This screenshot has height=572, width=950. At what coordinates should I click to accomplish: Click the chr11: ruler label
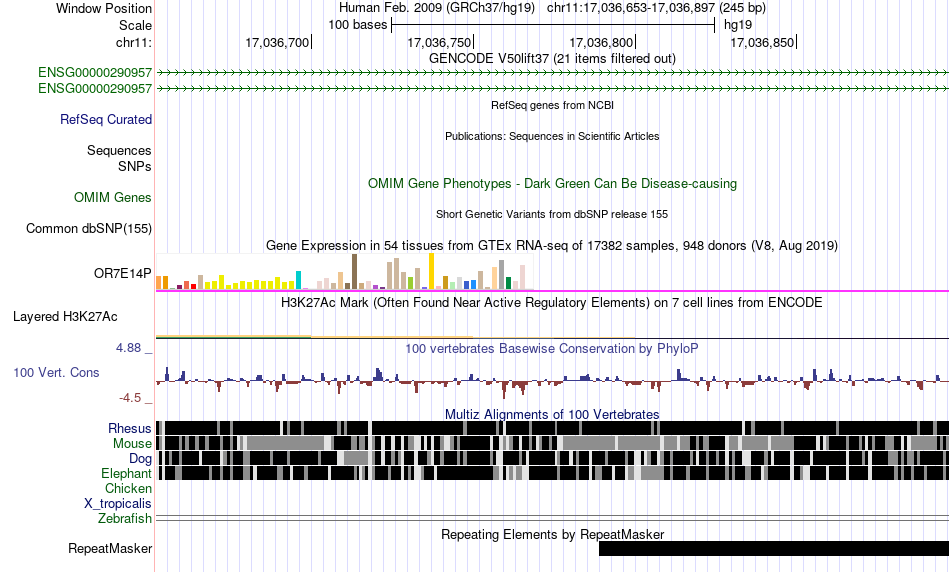(133, 42)
